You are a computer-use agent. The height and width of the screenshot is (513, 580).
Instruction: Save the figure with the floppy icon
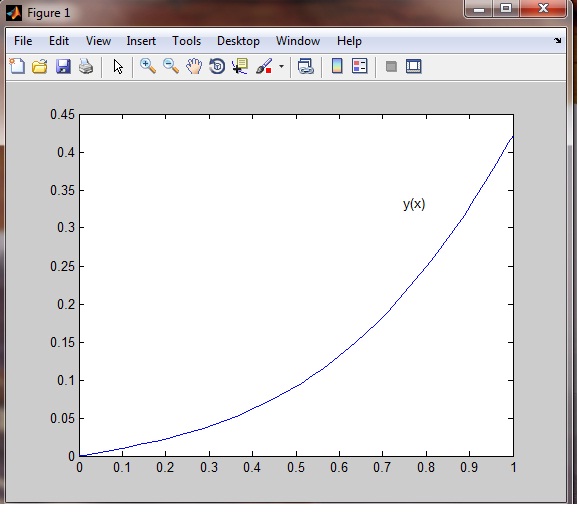(63, 67)
